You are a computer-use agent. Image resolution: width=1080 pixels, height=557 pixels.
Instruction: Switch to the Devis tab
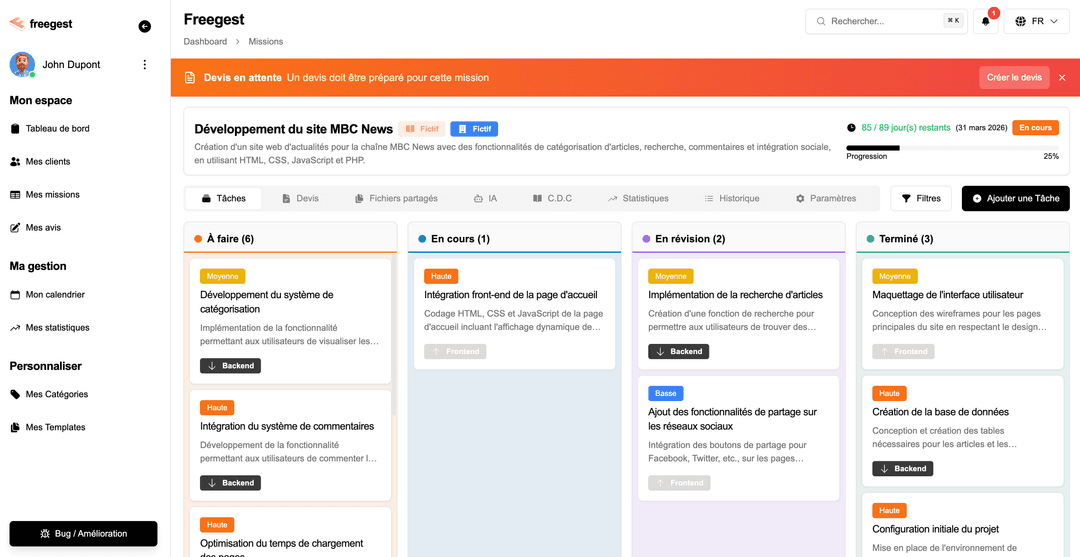[x=300, y=198]
